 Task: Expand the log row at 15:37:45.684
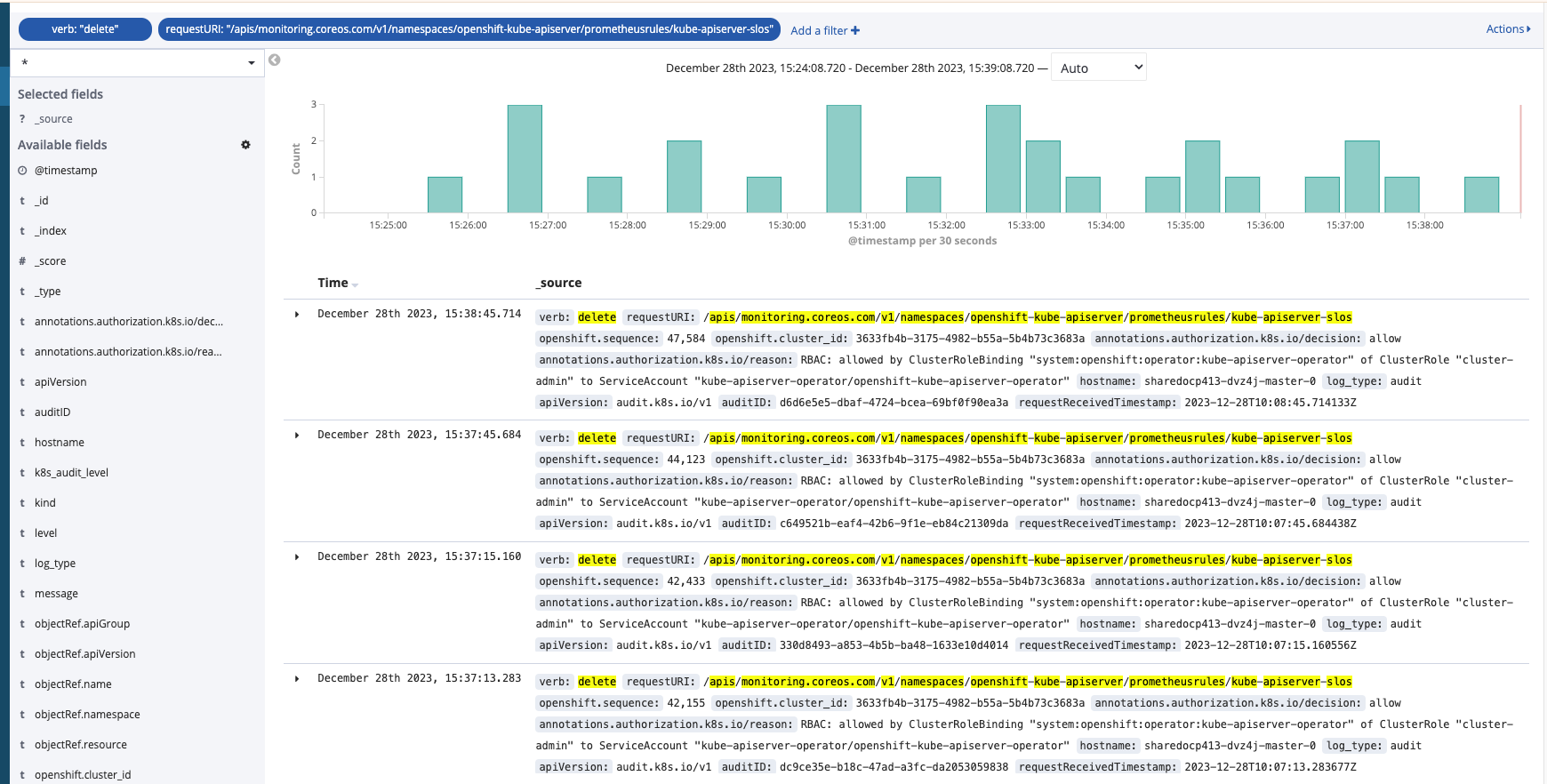(x=297, y=436)
